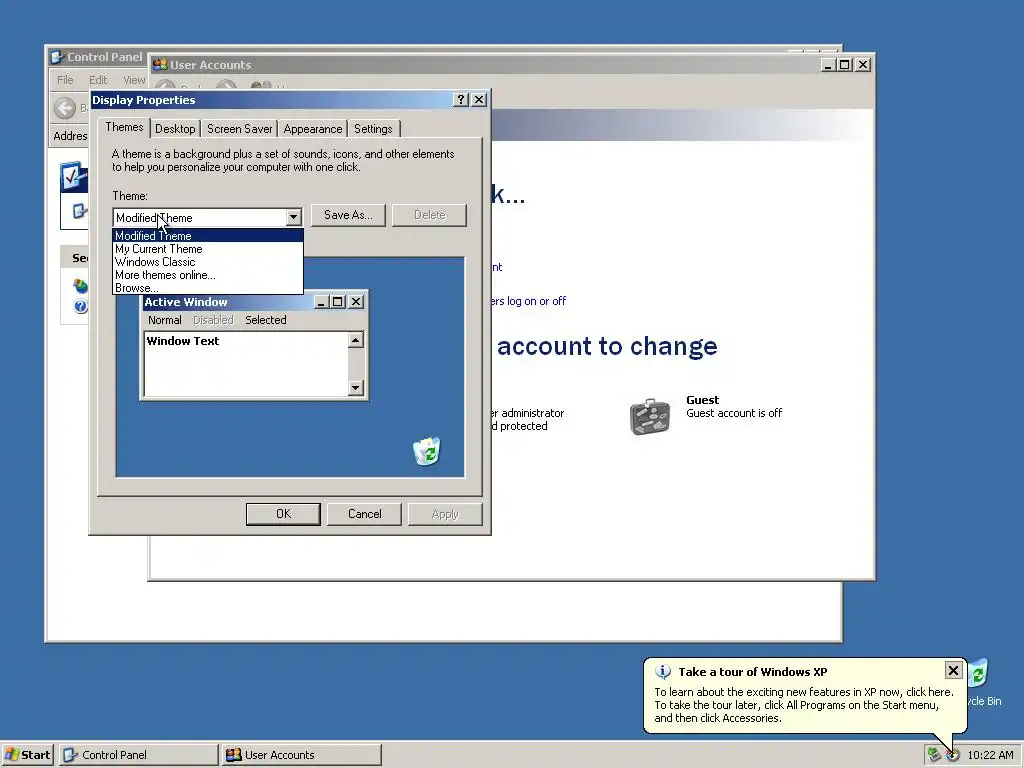Click the network tray icon
Screen dimensions: 1024x768
934,755
